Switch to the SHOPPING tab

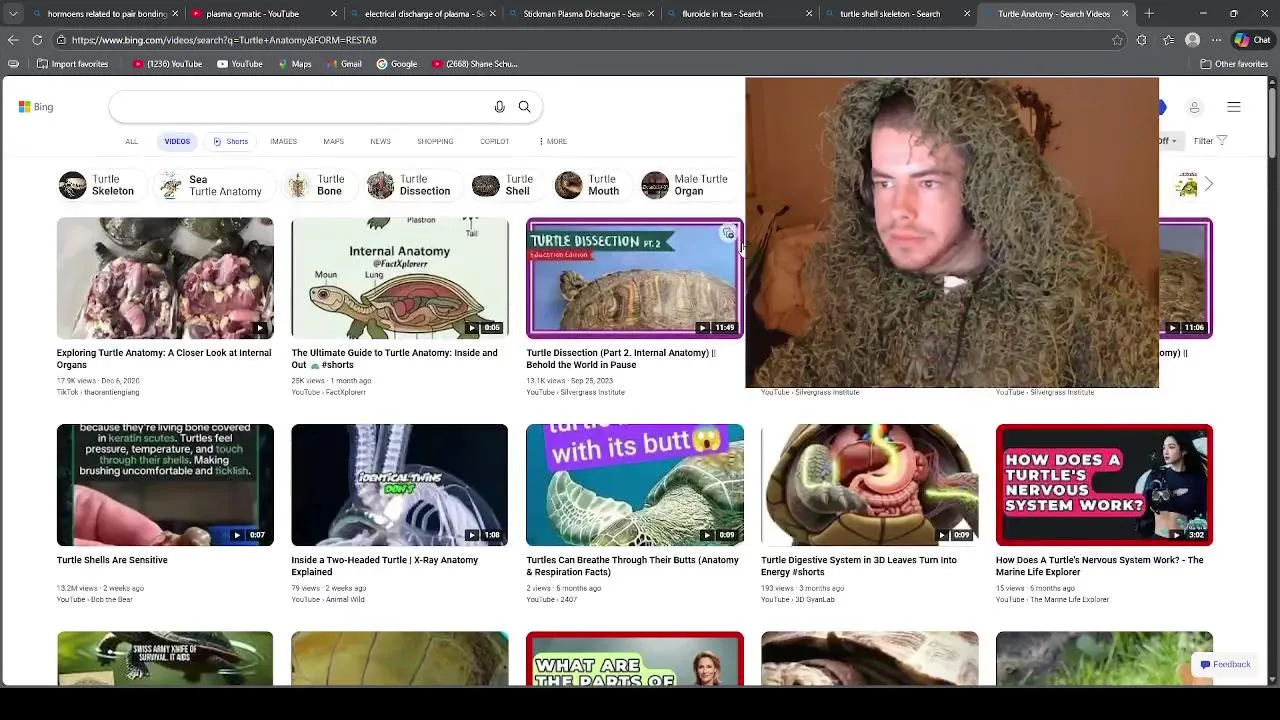pos(435,141)
